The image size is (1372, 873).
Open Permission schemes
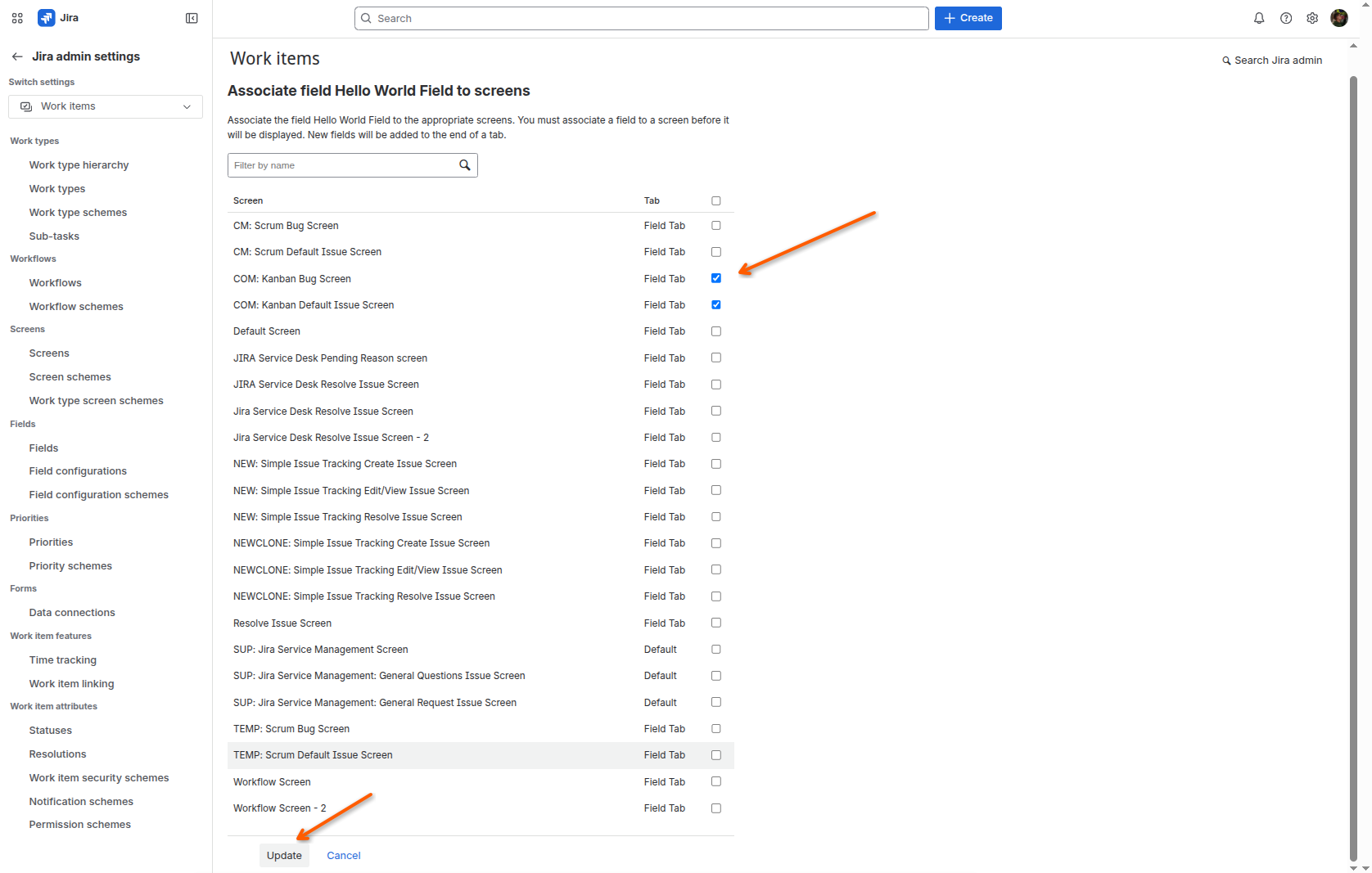(79, 825)
